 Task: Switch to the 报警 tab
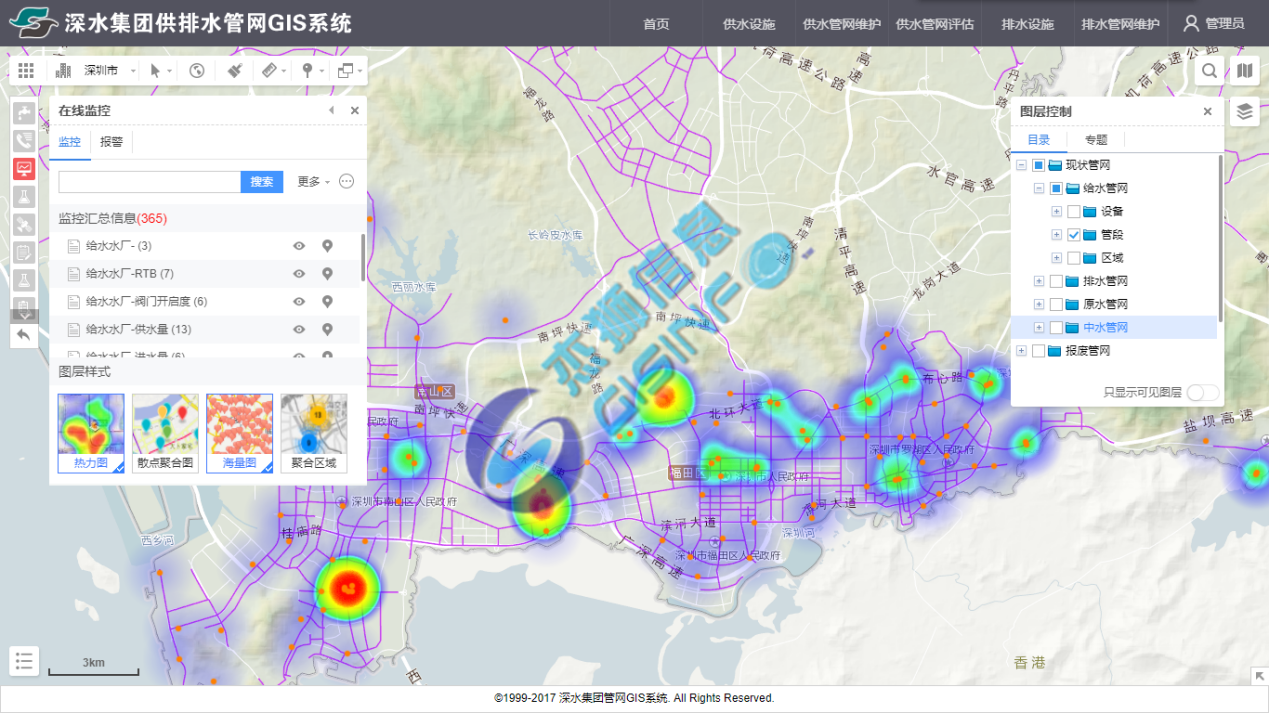click(x=111, y=142)
